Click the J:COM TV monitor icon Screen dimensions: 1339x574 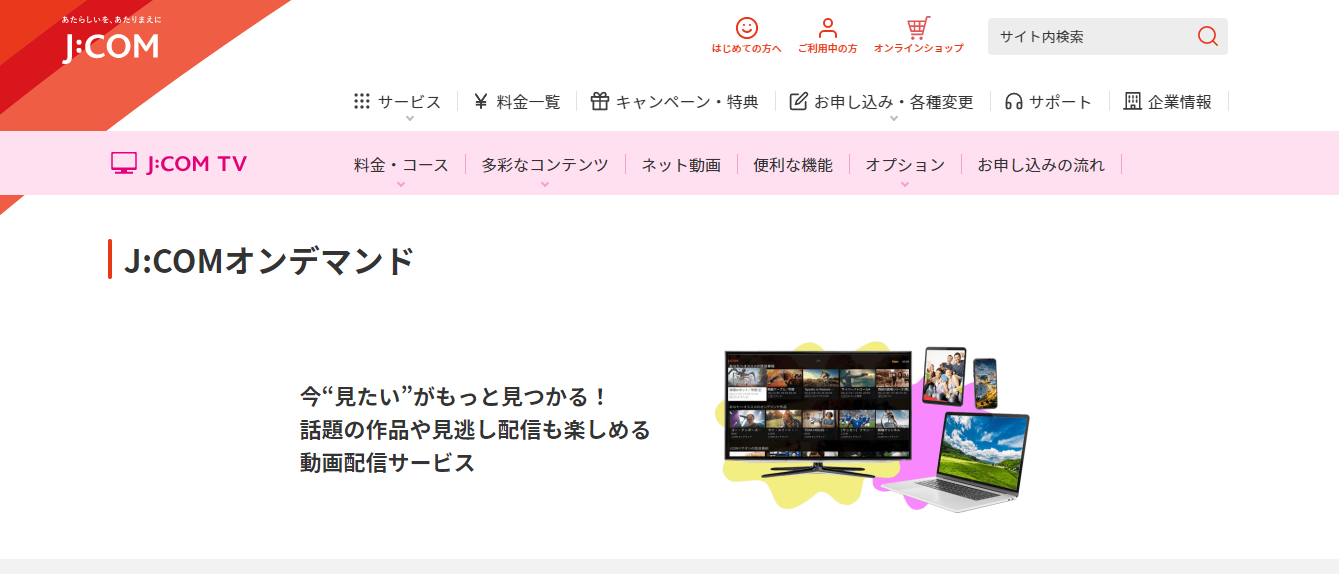point(124,164)
